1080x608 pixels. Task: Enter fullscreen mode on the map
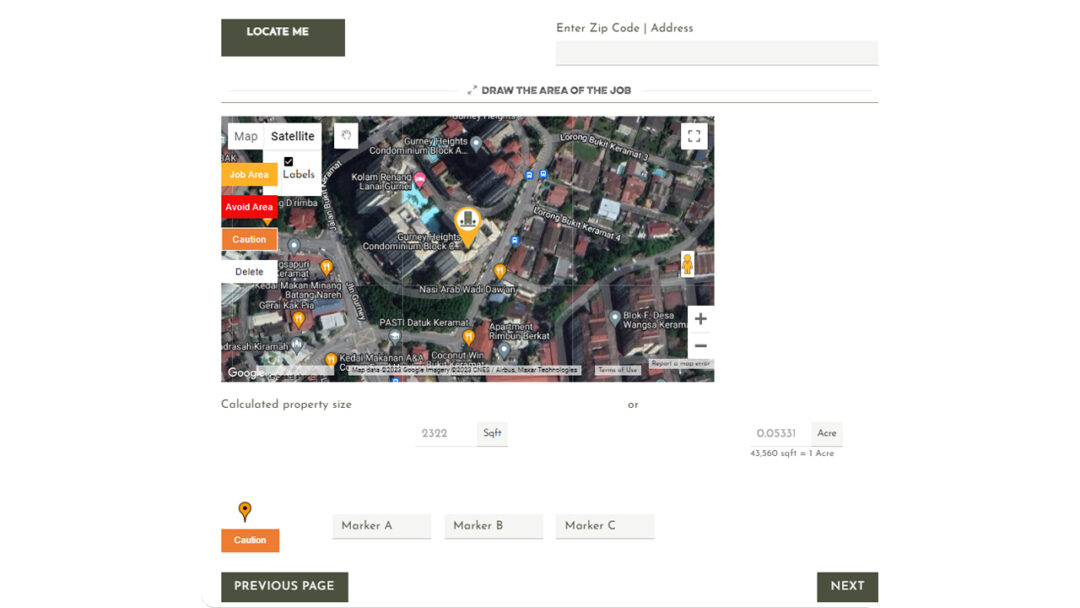tap(694, 135)
